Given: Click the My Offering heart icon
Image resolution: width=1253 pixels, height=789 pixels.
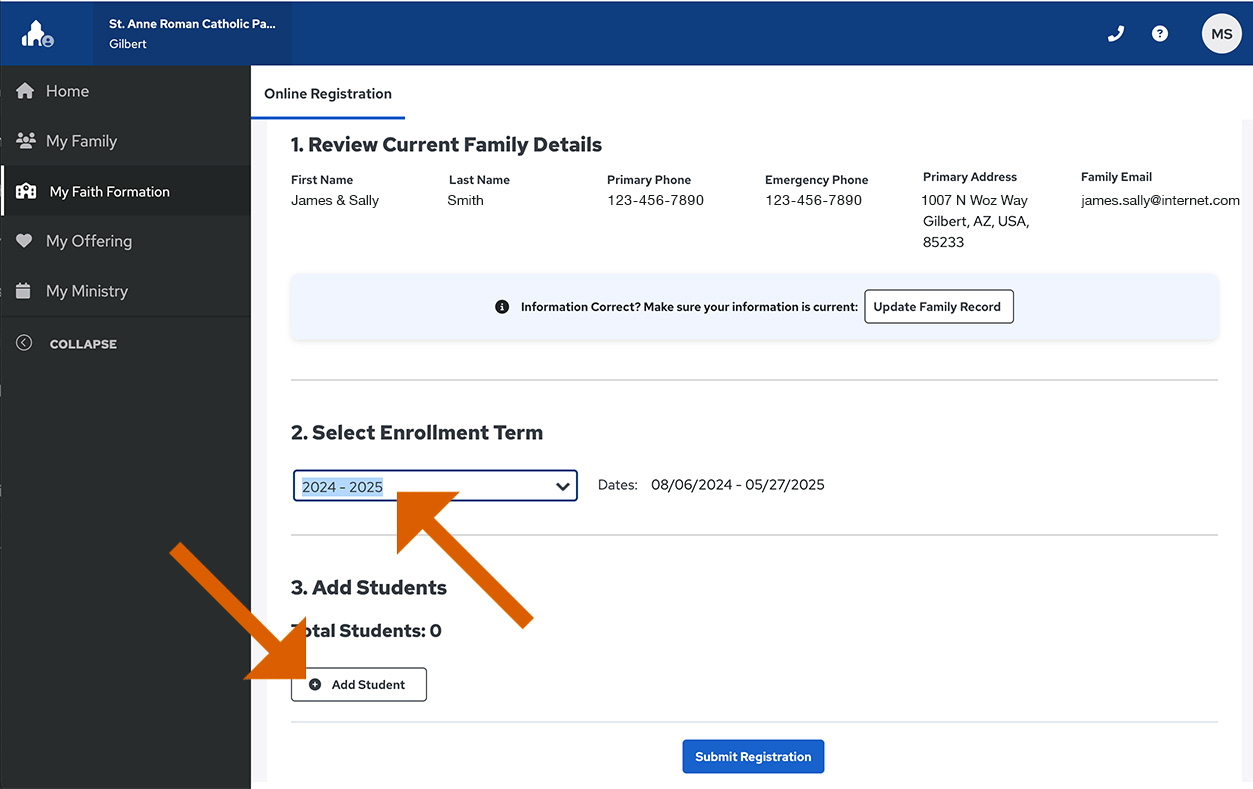Looking at the screenshot, I should [x=25, y=241].
